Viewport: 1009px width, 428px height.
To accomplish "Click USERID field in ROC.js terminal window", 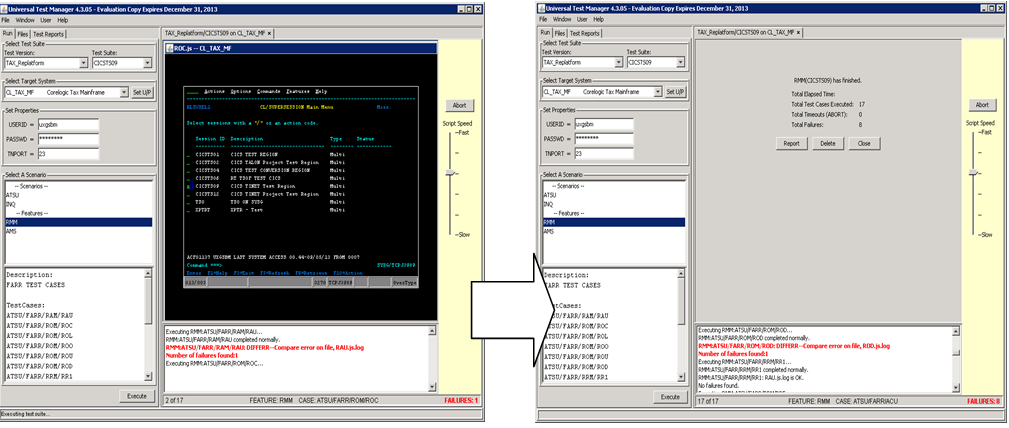I will 68,124.
